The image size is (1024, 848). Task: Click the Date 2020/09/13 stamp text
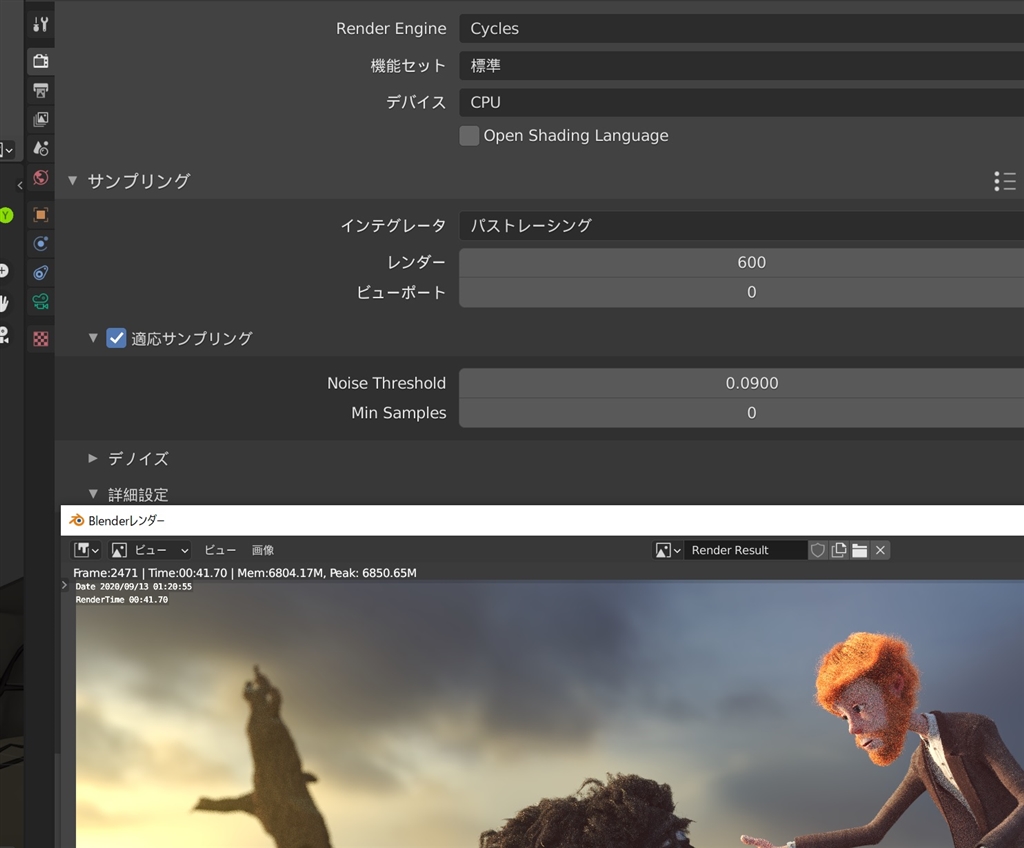point(133,587)
